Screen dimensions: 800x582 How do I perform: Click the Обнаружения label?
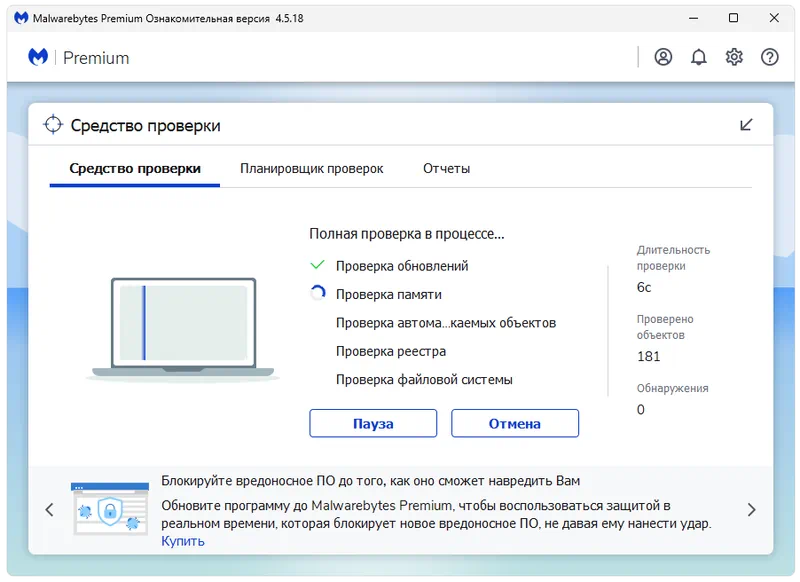(672, 388)
